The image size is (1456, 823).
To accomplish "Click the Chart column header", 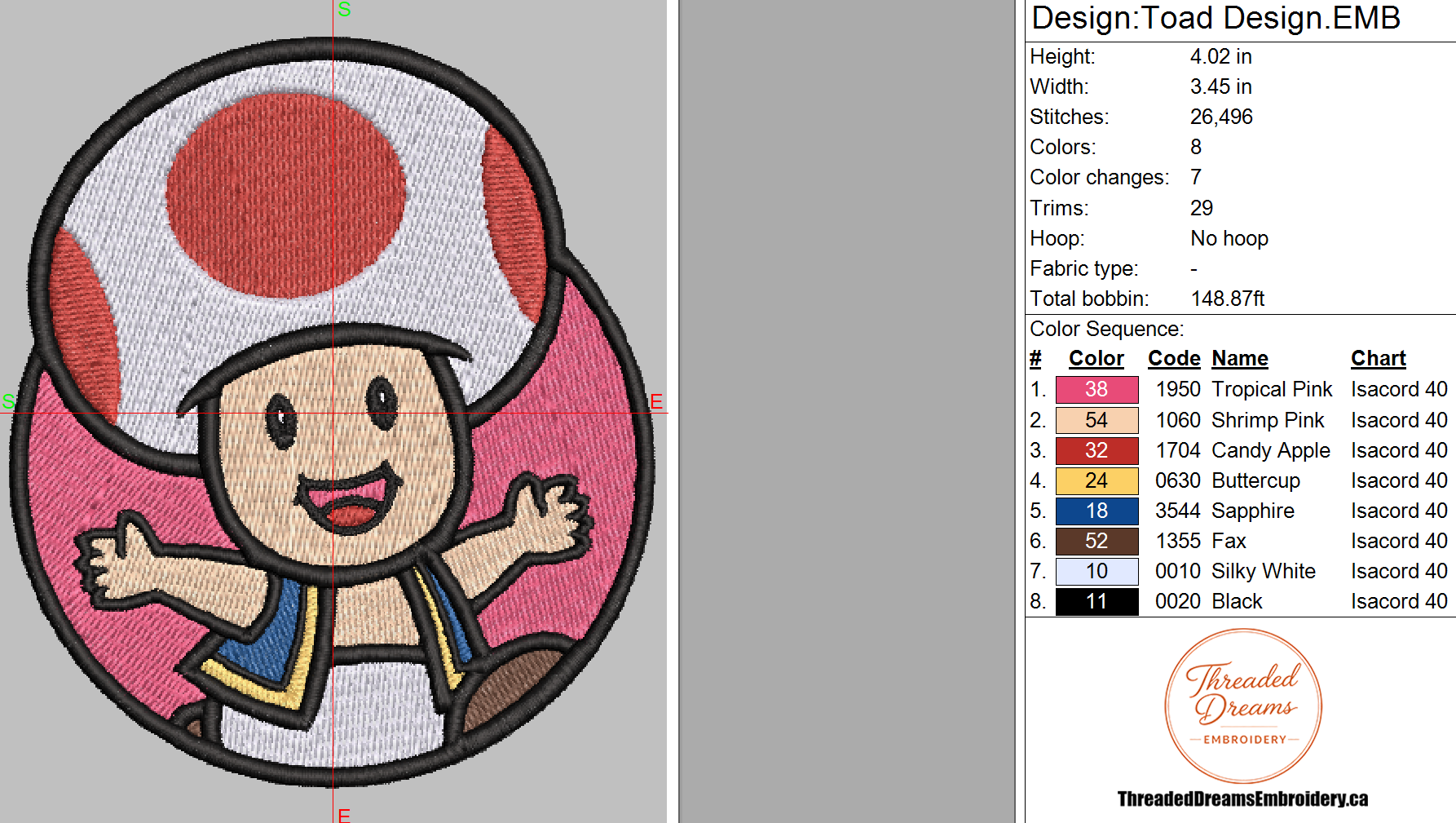I will click(1379, 359).
